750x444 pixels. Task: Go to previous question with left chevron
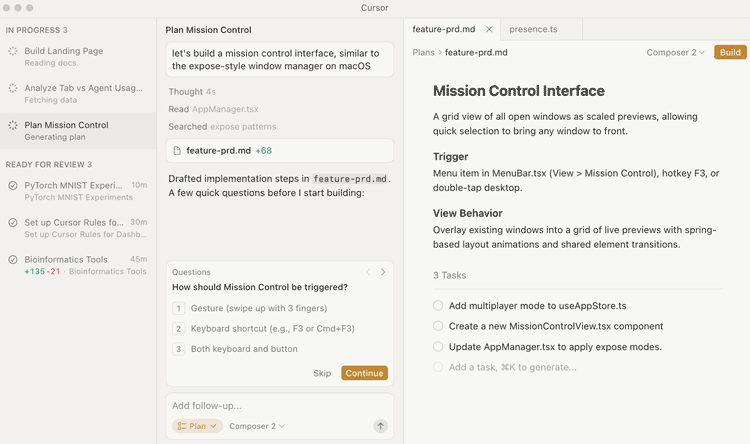click(368, 272)
